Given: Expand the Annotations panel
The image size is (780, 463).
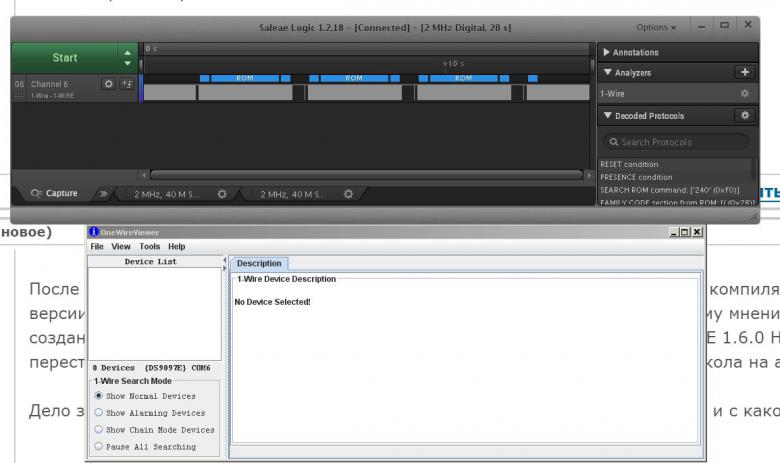Looking at the screenshot, I should [606, 52].
